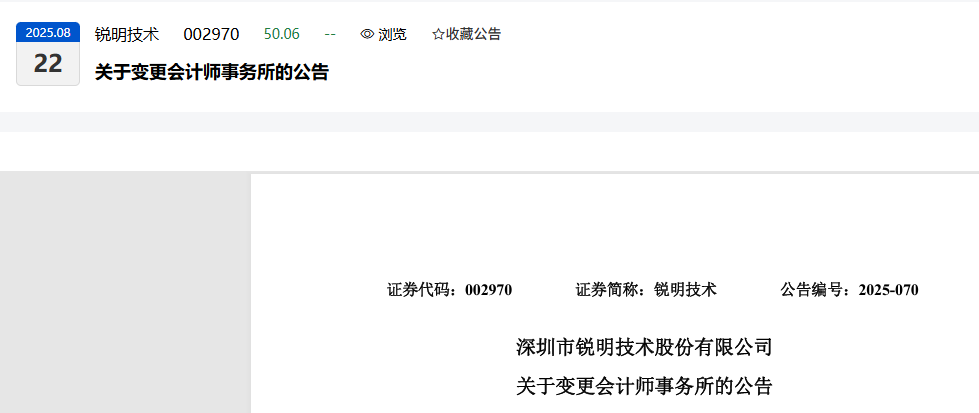This screenshot has width=979, height=413.
Task: Click 证券简称：锐明技术 in the document
Action: tap(646, 290)
